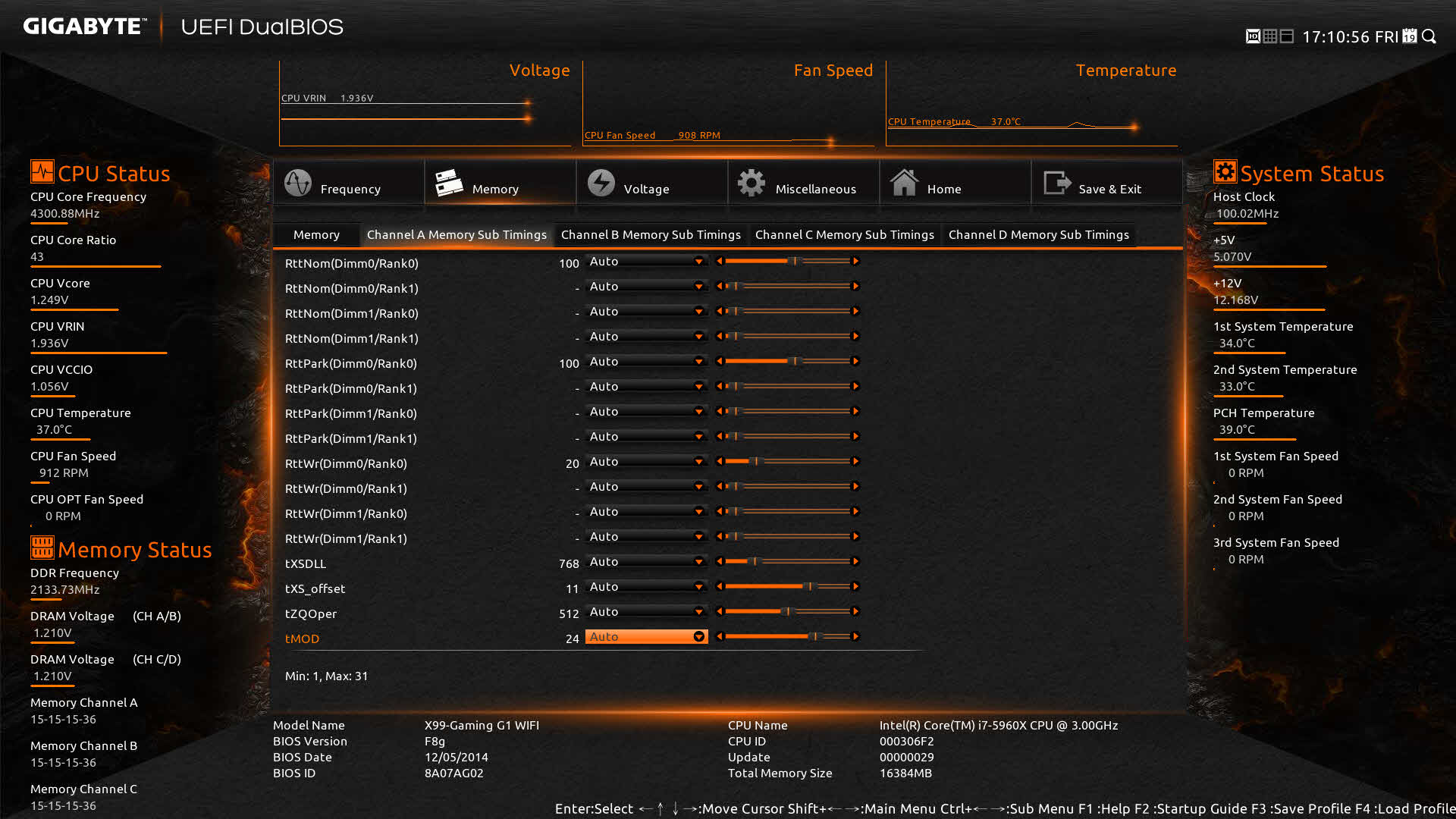Viewport: 1456px width, 819px height.
Task: Adjust the tZQOper slider
Action: (x=787, y=612)
